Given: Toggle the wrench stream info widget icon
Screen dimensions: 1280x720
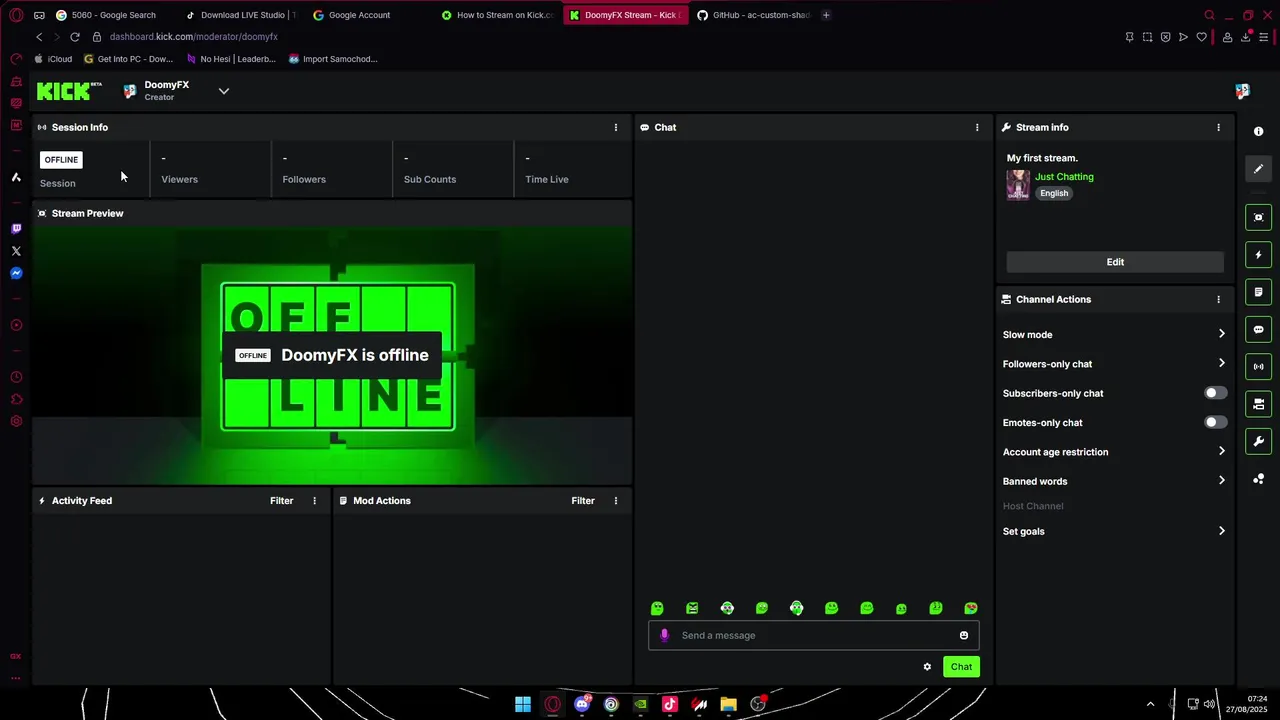Looking at the screenshot, I should click(x=1259, y=441).
